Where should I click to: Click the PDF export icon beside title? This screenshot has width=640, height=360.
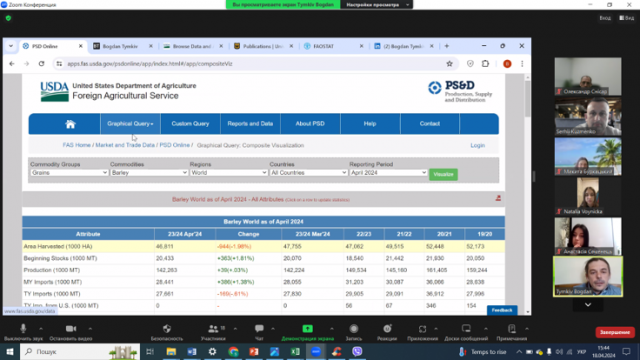point(498,198)
